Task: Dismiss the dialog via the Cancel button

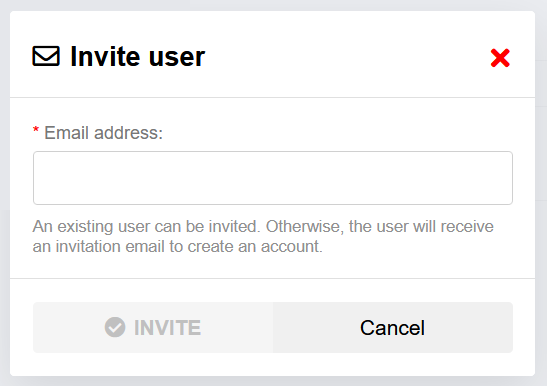Action: [x=393, y=327]
